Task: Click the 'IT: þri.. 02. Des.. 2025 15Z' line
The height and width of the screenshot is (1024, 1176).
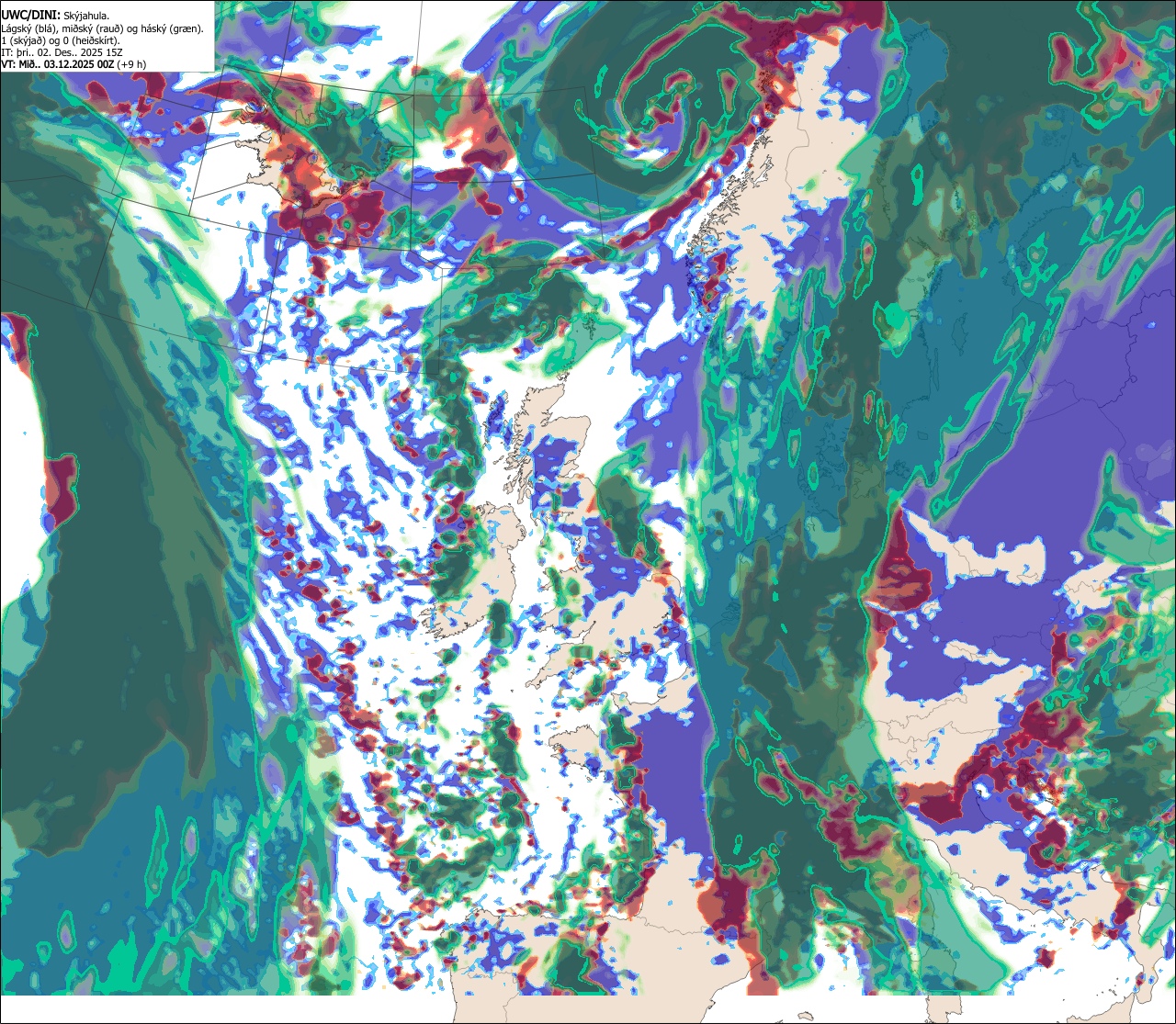Action: tap(62, 52)
